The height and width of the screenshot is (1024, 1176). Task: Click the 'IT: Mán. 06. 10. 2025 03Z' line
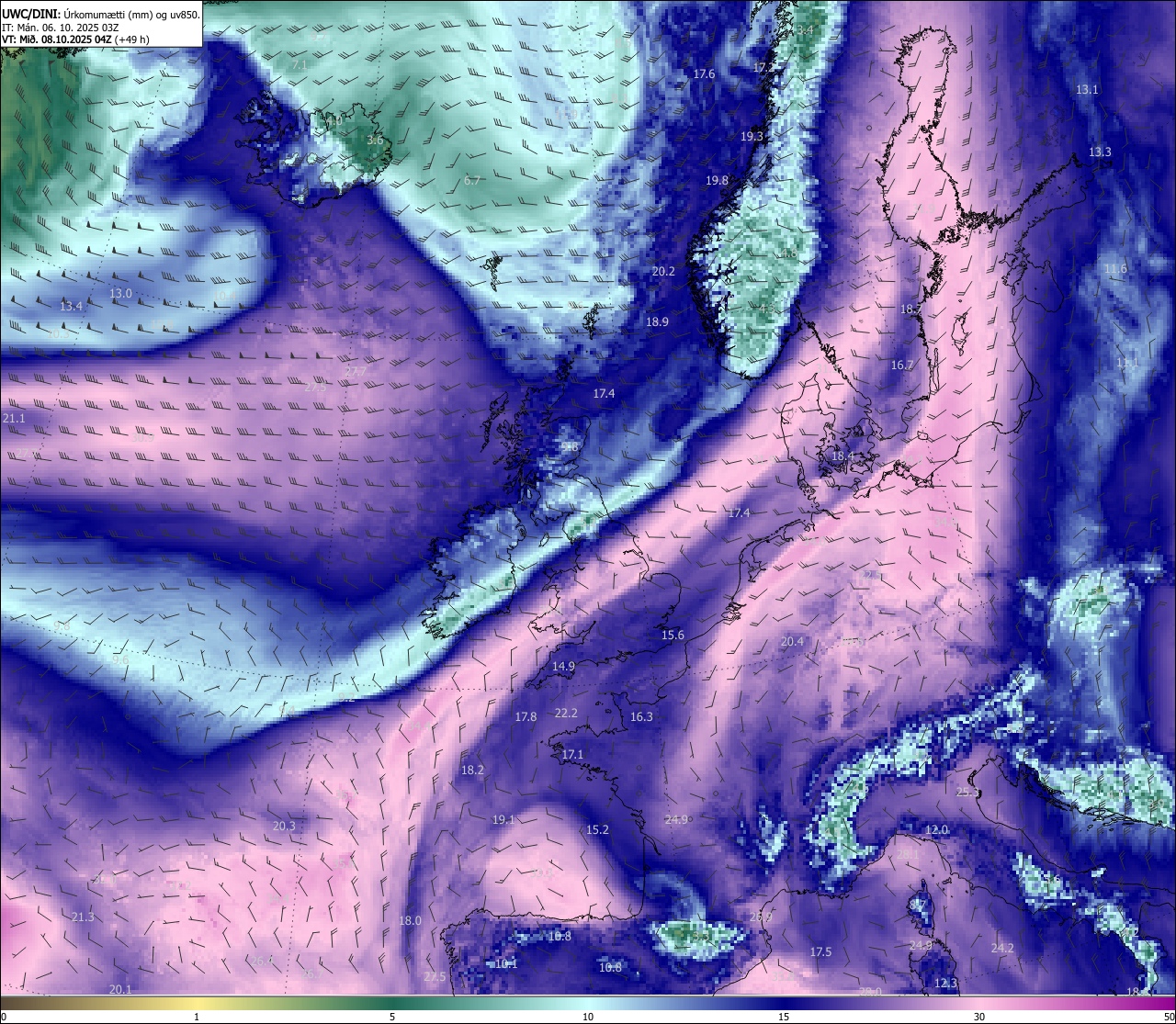(x=60, y=28)
